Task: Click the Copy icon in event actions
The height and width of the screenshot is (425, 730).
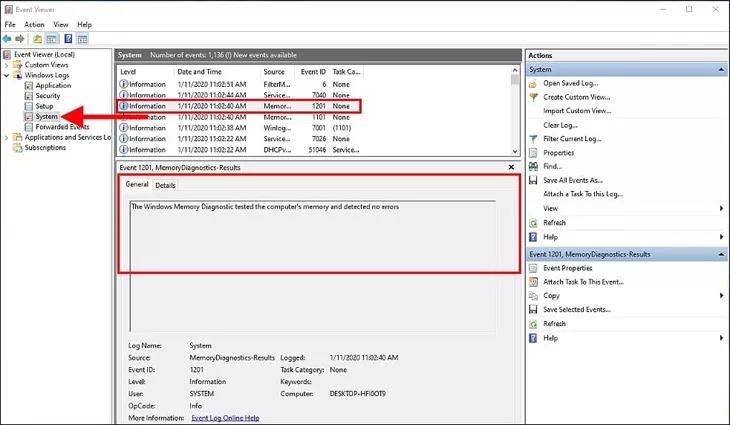Action: pos(534,296)
